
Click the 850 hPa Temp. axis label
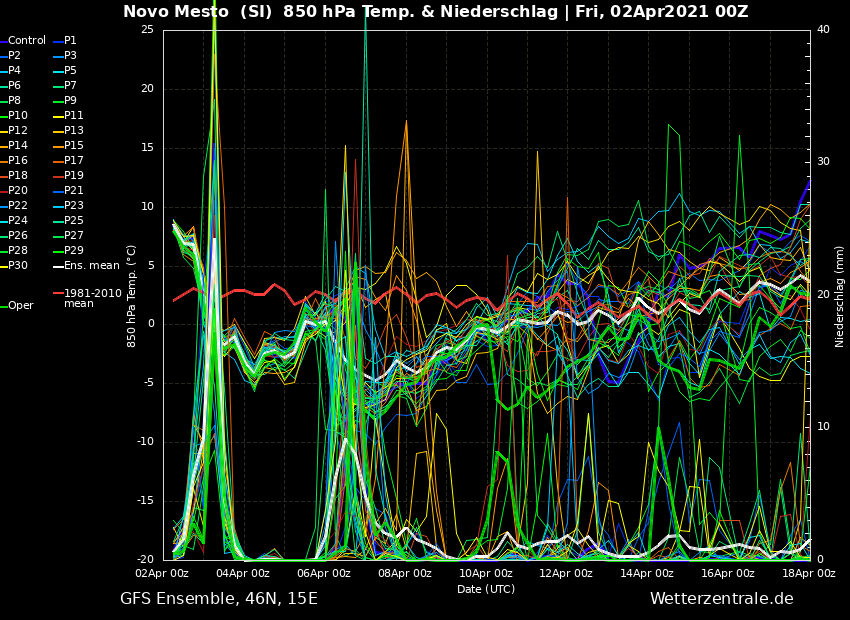click(132, 295)
